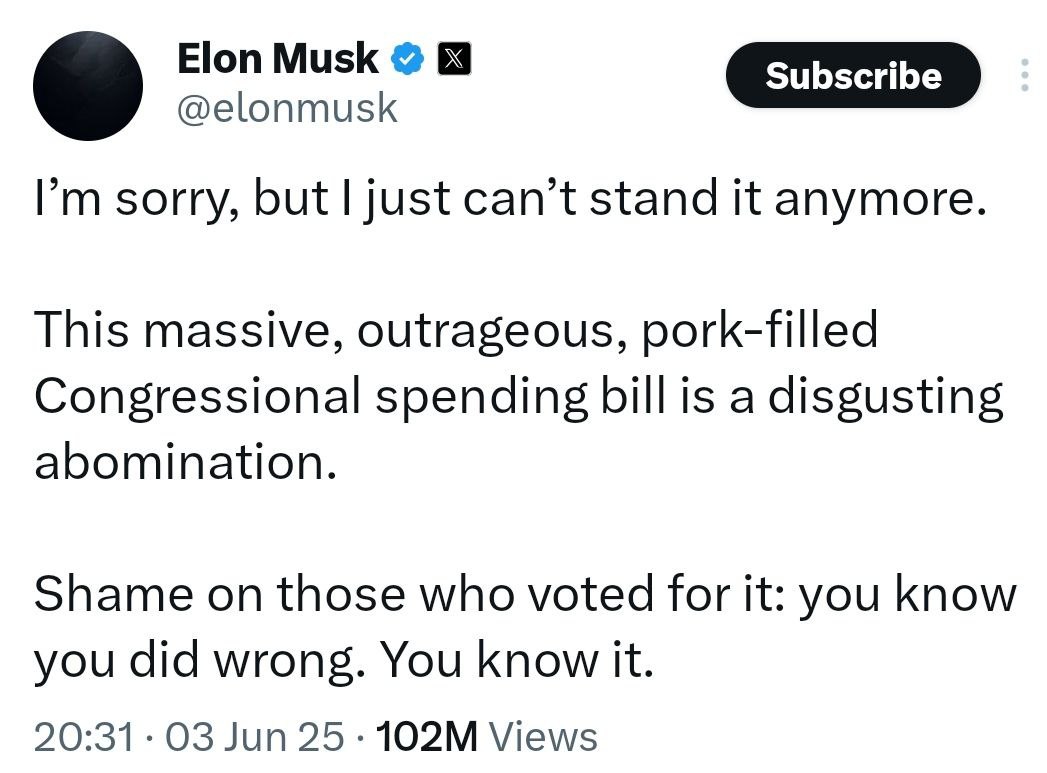Click the word "Congressional" in the post
This screenshot has height=773, width=1047.
click(196, 397)
